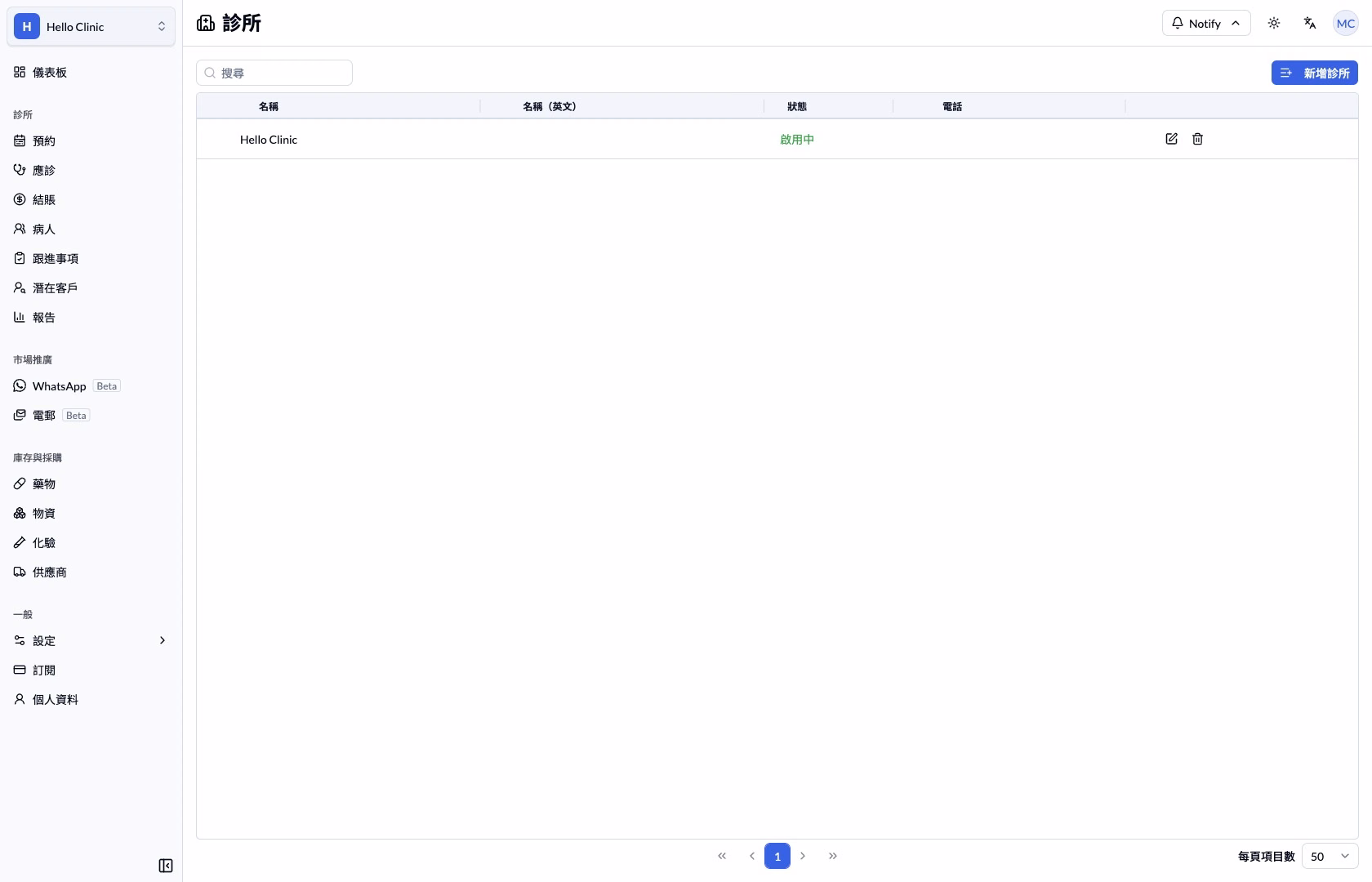
Task: Open 應診 consultation in sidebar
Action: [x=91, y=171]
